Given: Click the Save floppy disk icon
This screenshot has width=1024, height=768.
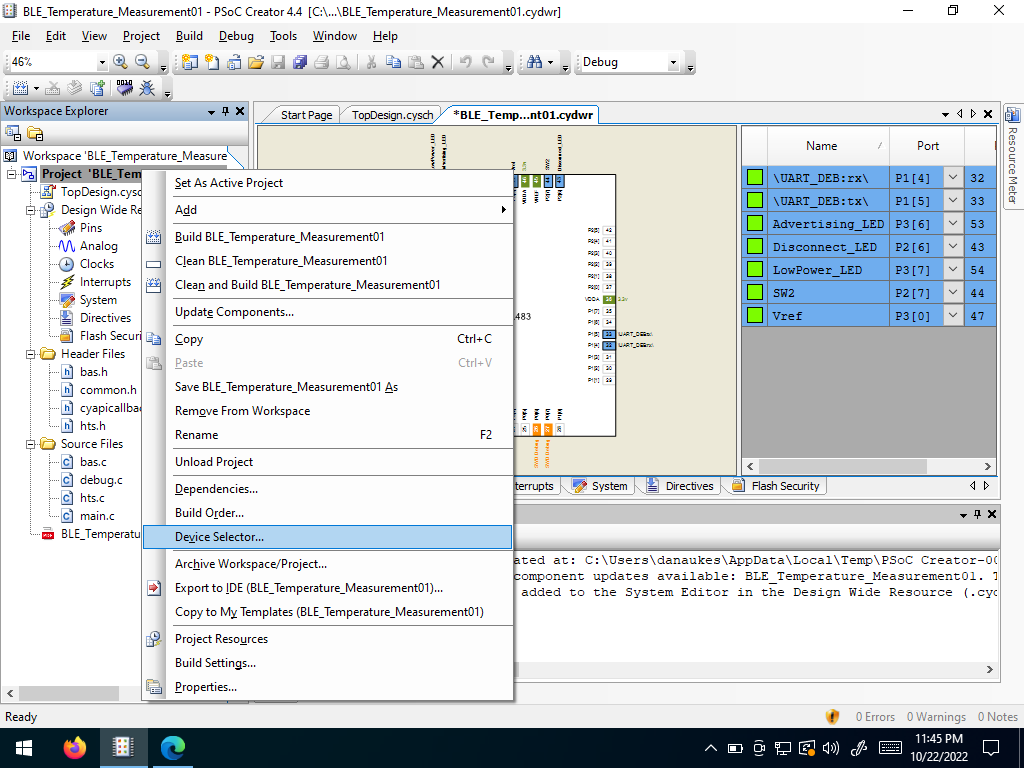Looking at the screenshot, I should point(278,62).
